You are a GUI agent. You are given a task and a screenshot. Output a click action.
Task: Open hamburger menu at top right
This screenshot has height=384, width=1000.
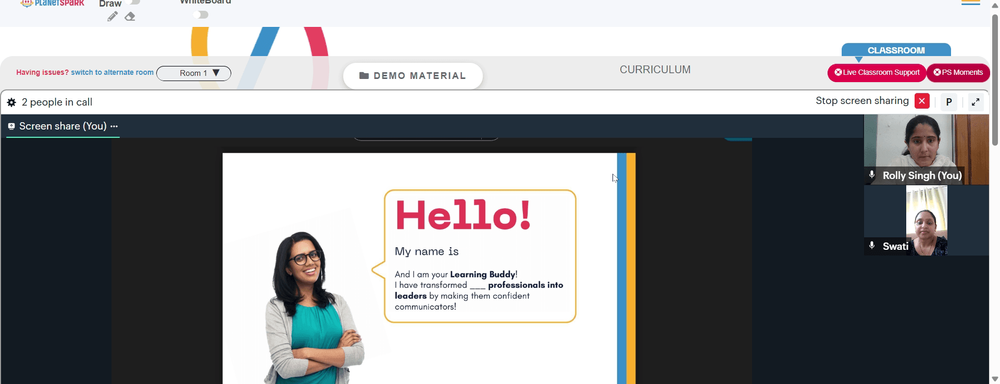tap(970, 3)
